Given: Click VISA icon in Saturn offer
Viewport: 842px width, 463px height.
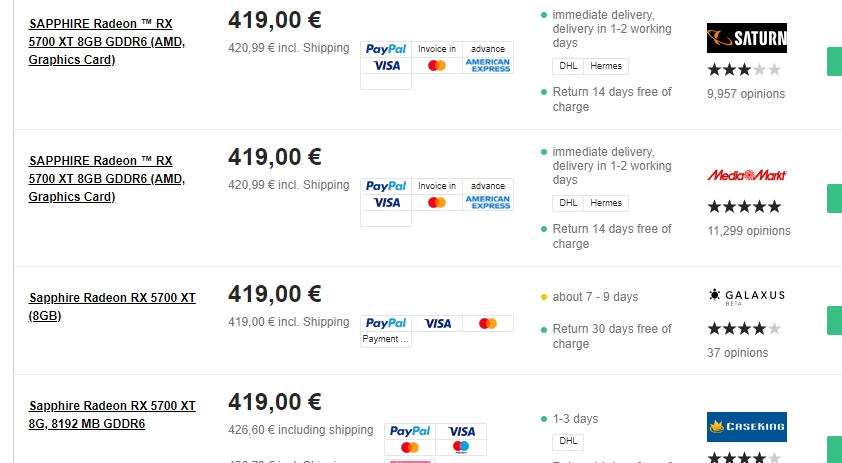Looking at the screenshot, I should click(386, 66).
